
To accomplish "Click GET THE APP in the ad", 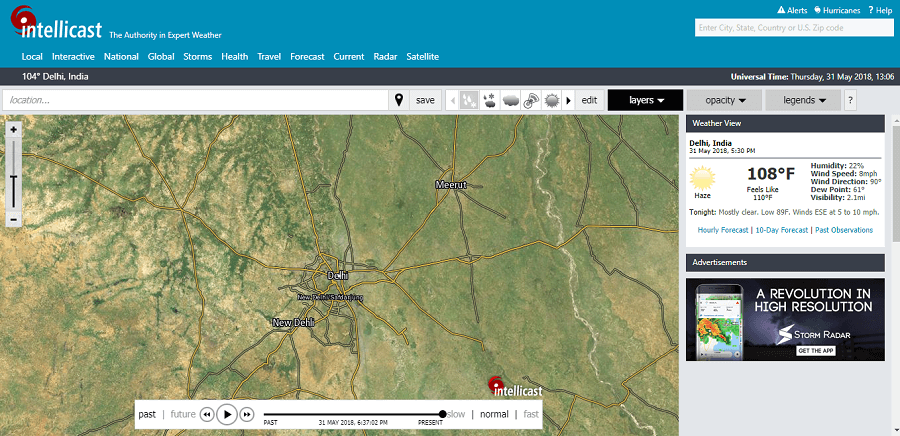I will (816, 351).
